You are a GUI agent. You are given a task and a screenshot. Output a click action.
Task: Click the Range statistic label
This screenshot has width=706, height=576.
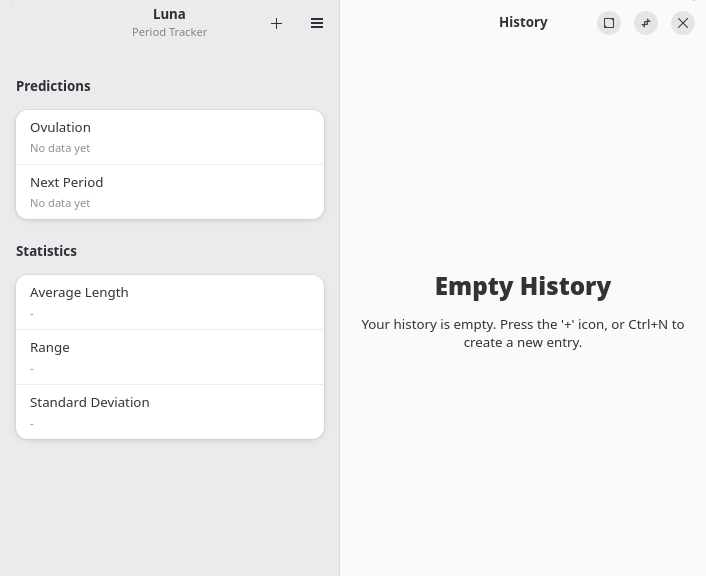coord(50,348)
